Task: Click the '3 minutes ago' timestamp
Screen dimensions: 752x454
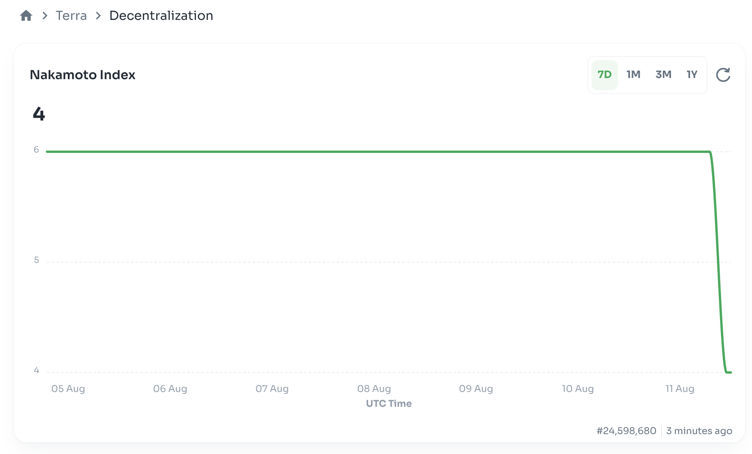Action: click(x=699, y=431)
